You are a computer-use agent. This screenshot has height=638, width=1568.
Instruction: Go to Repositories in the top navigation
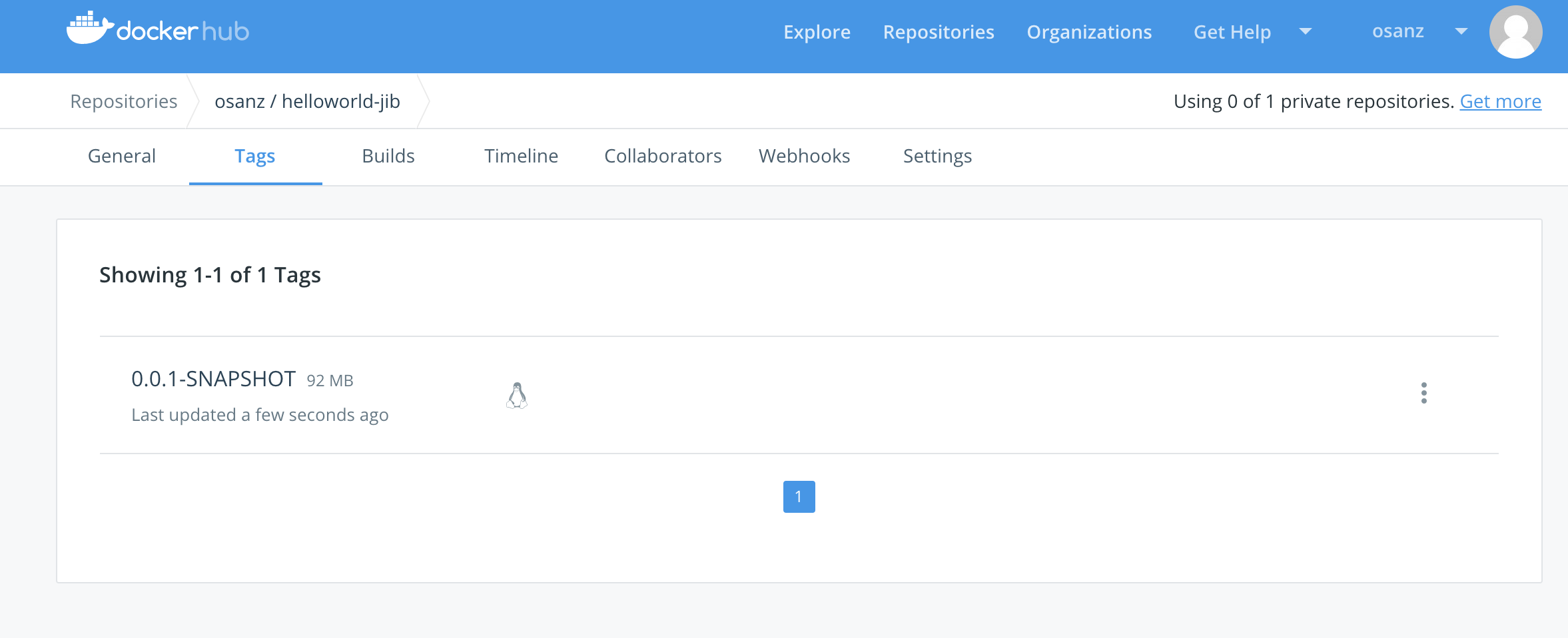(x=939, y=32)
